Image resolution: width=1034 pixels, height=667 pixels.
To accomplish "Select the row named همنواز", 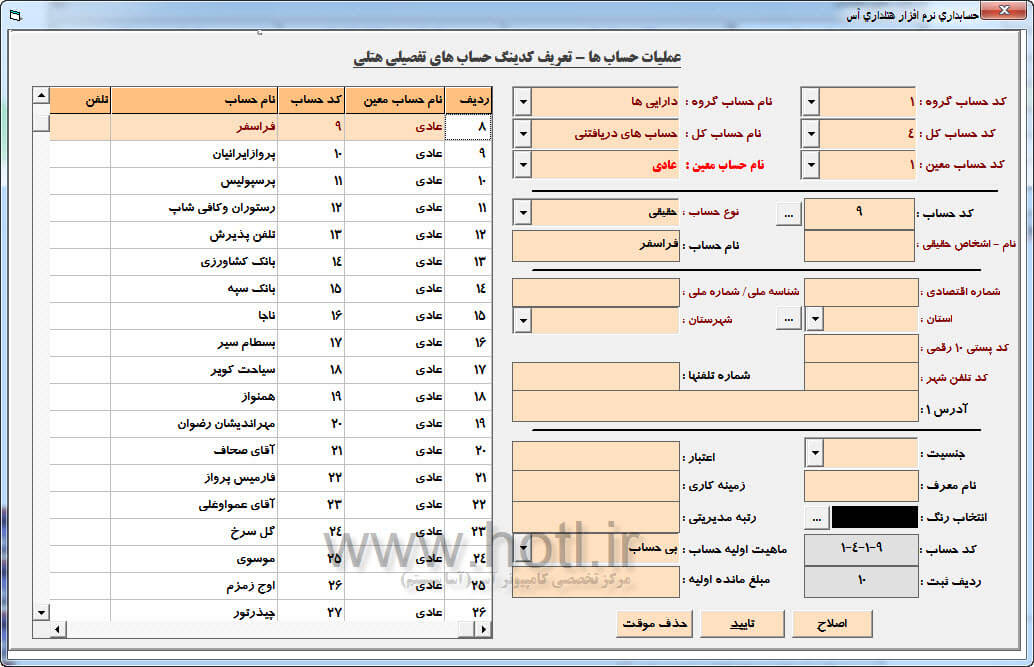I will 270,397.
